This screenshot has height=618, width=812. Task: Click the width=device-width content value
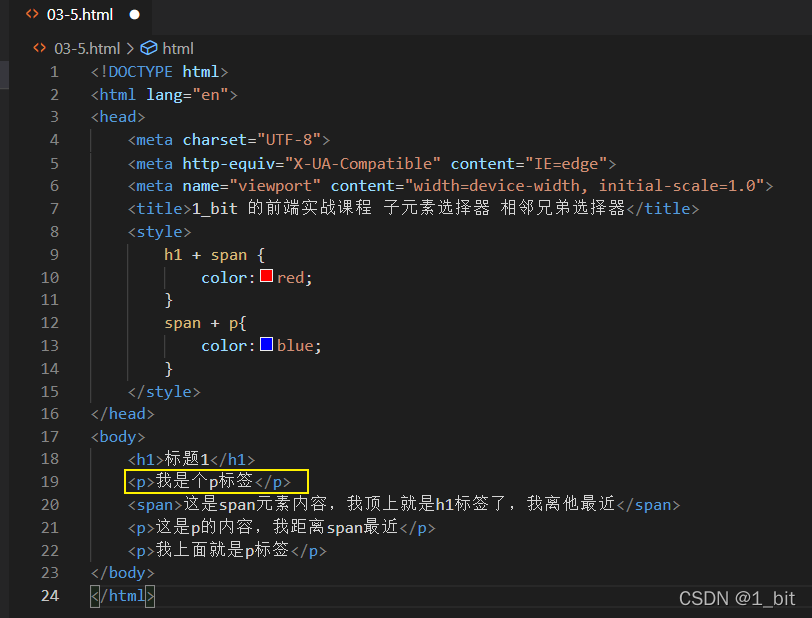tap(585, 186)
